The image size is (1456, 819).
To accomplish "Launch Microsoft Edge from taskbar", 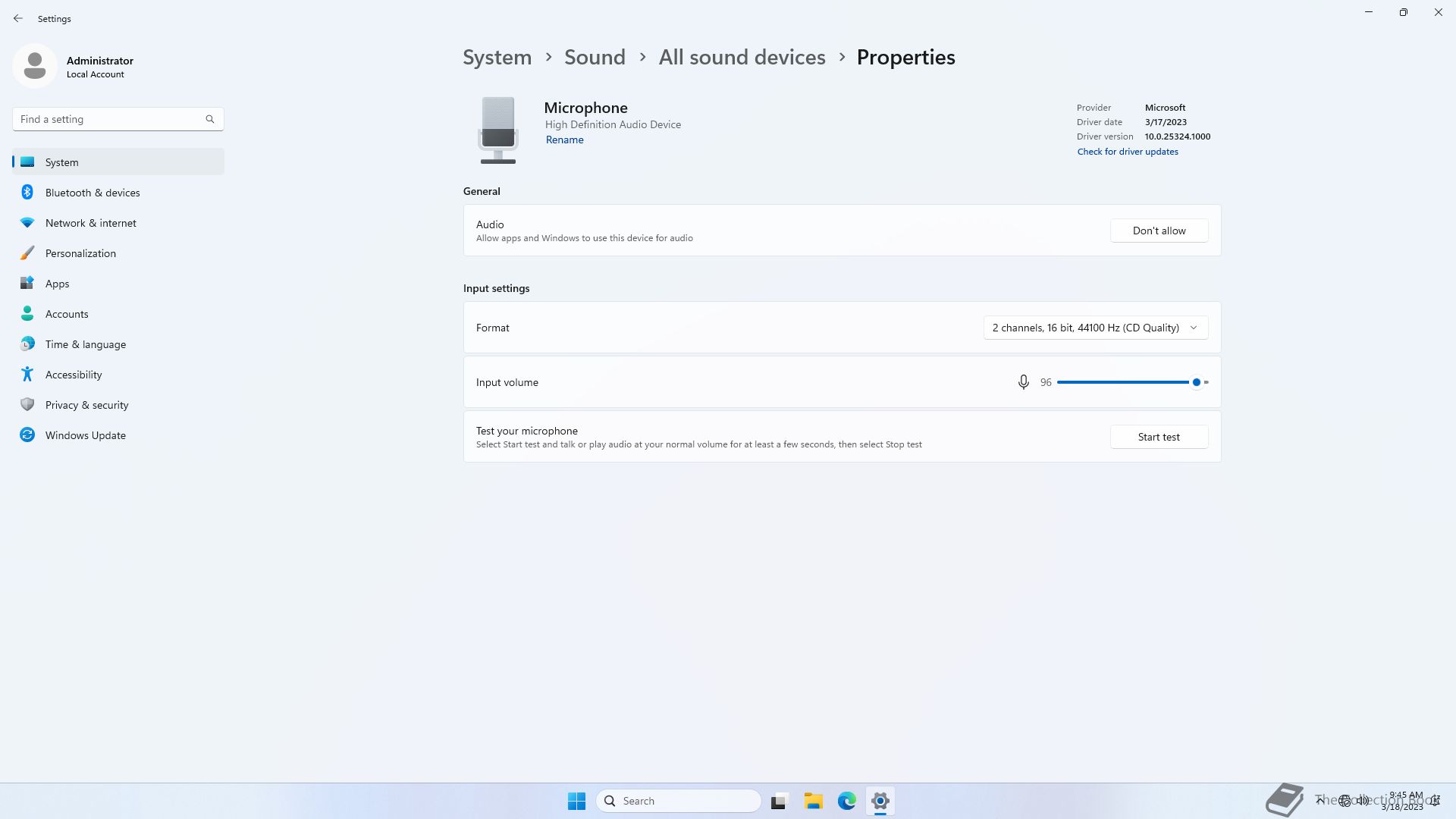I will coord(846,801).
